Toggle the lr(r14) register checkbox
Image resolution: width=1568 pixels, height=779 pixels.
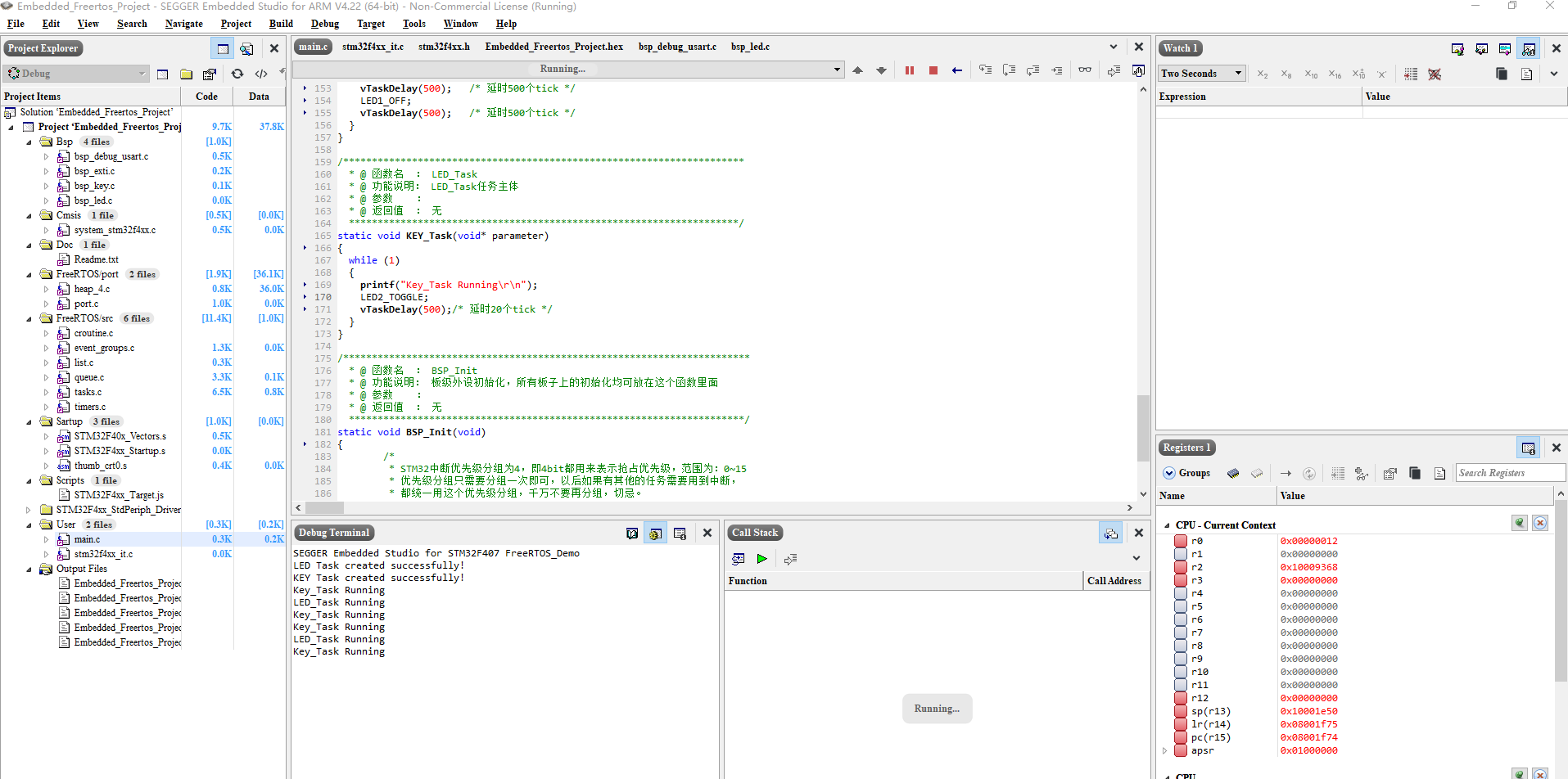(1181, 724)
